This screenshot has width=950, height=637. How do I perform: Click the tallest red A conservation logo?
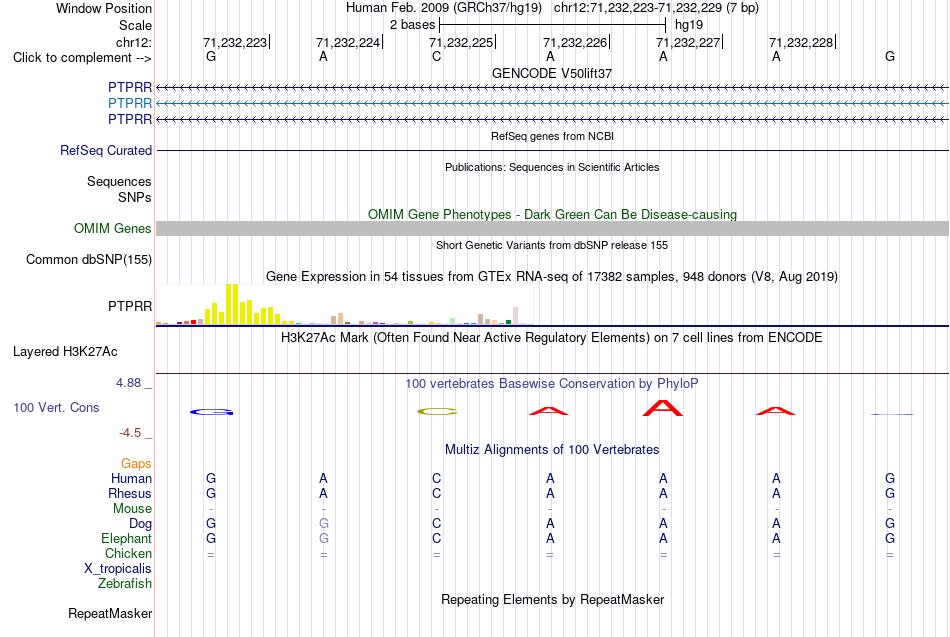coord(663,408)
